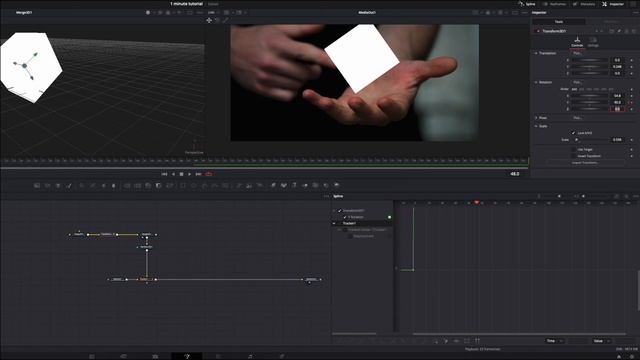Image resolution: width=640 pixels, height=360 pixels.
Task: Add a Color Corrector node from the toolbar
Action: (x=82, y=185)
